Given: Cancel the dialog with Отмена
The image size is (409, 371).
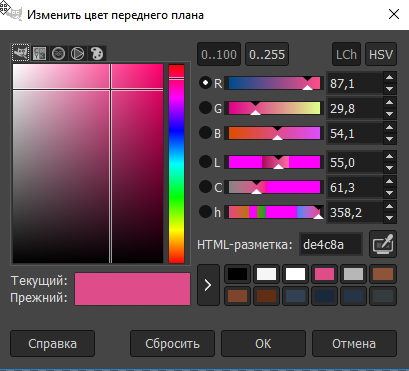Looking at the screenshot, I should click(x=354, y=343).
